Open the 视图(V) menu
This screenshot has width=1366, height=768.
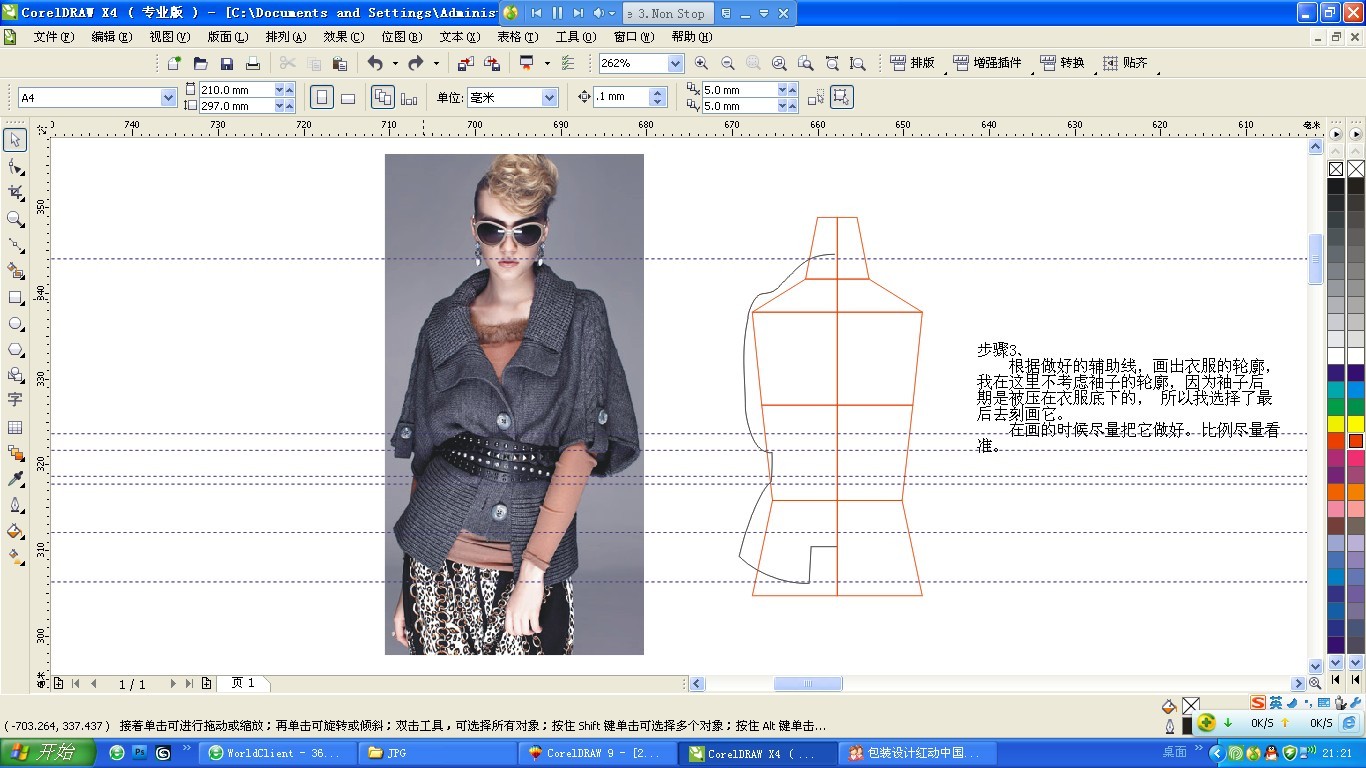(169, 37)
